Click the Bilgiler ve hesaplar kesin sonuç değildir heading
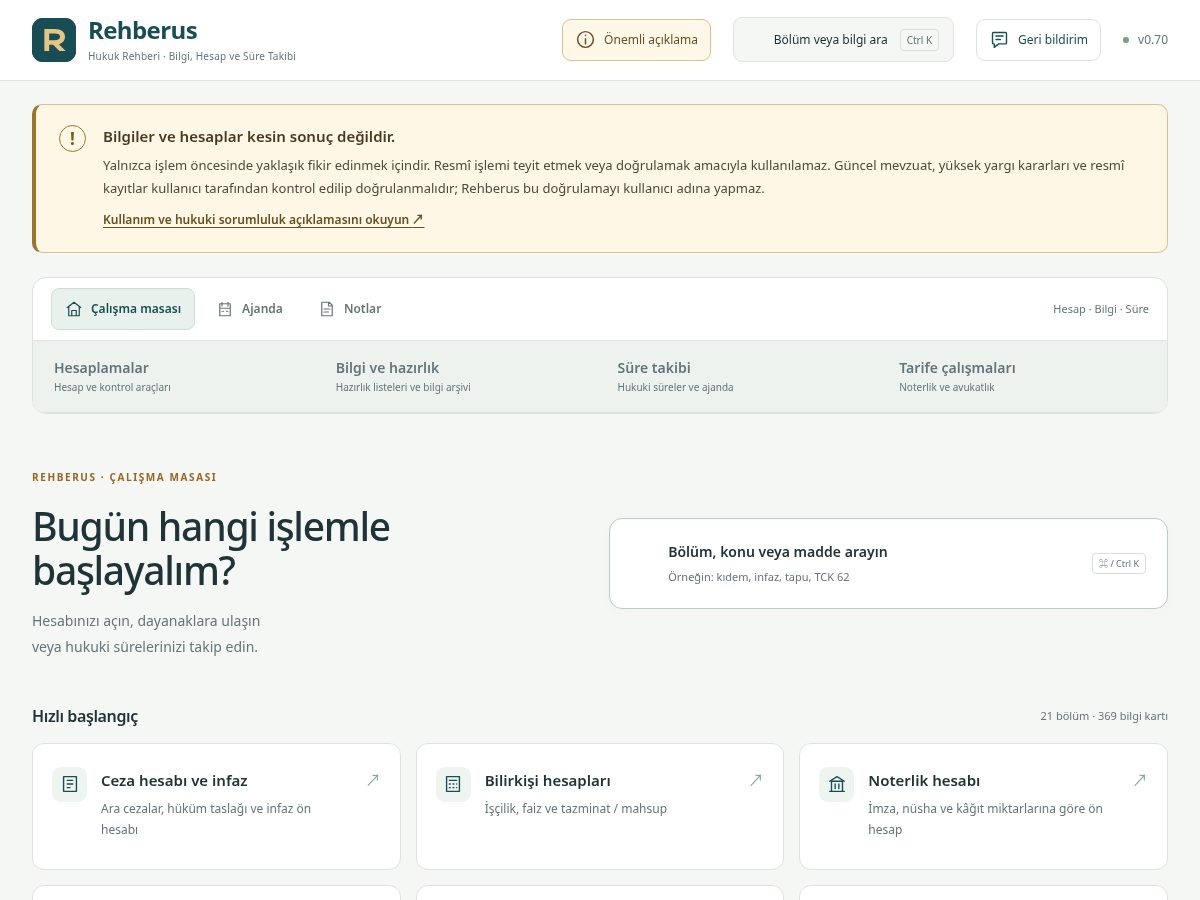This screenshot has width=1200, height=900. pyautogui.click(x=249, y=137)
